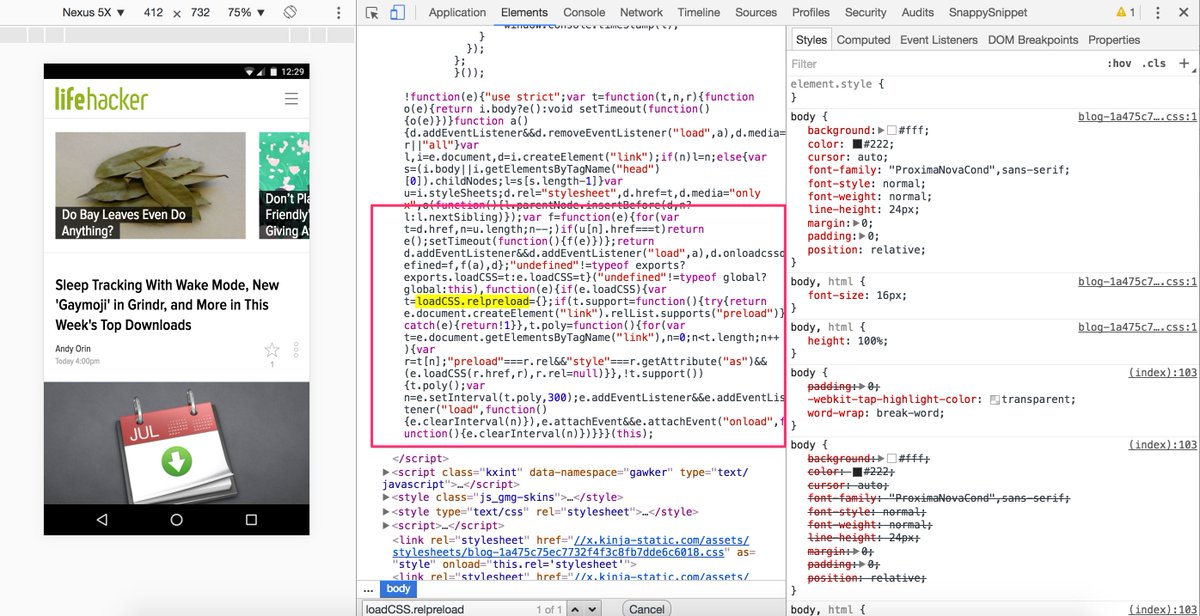Click the inspect element cursor icon

[372, 13]
